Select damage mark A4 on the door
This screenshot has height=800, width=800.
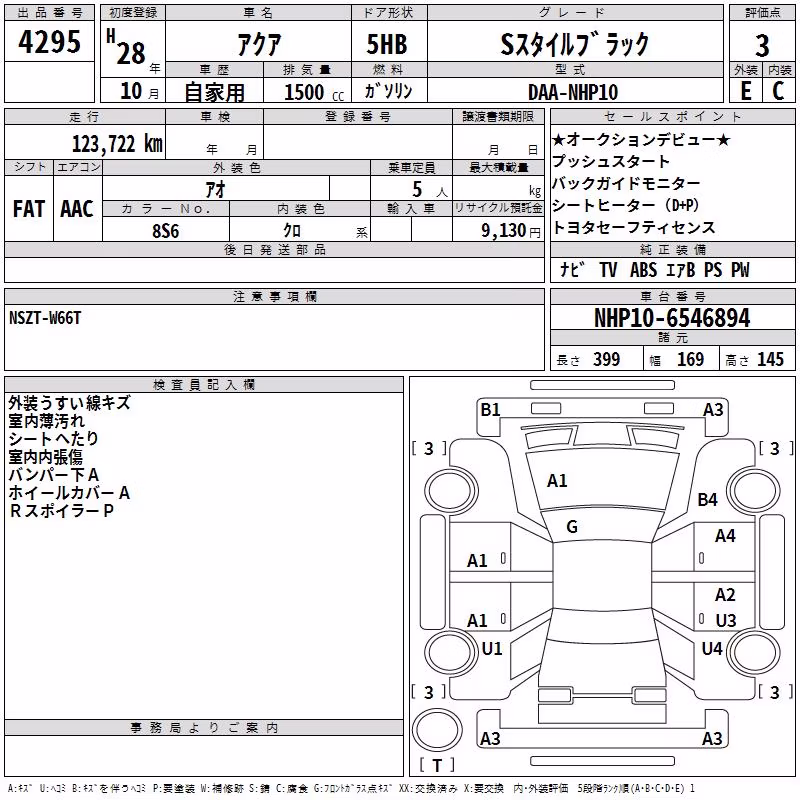[x=725, y=536]
